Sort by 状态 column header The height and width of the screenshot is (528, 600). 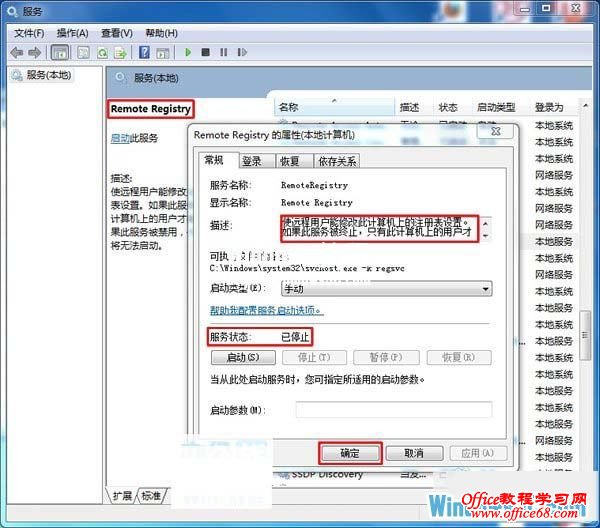coord(452,107)
